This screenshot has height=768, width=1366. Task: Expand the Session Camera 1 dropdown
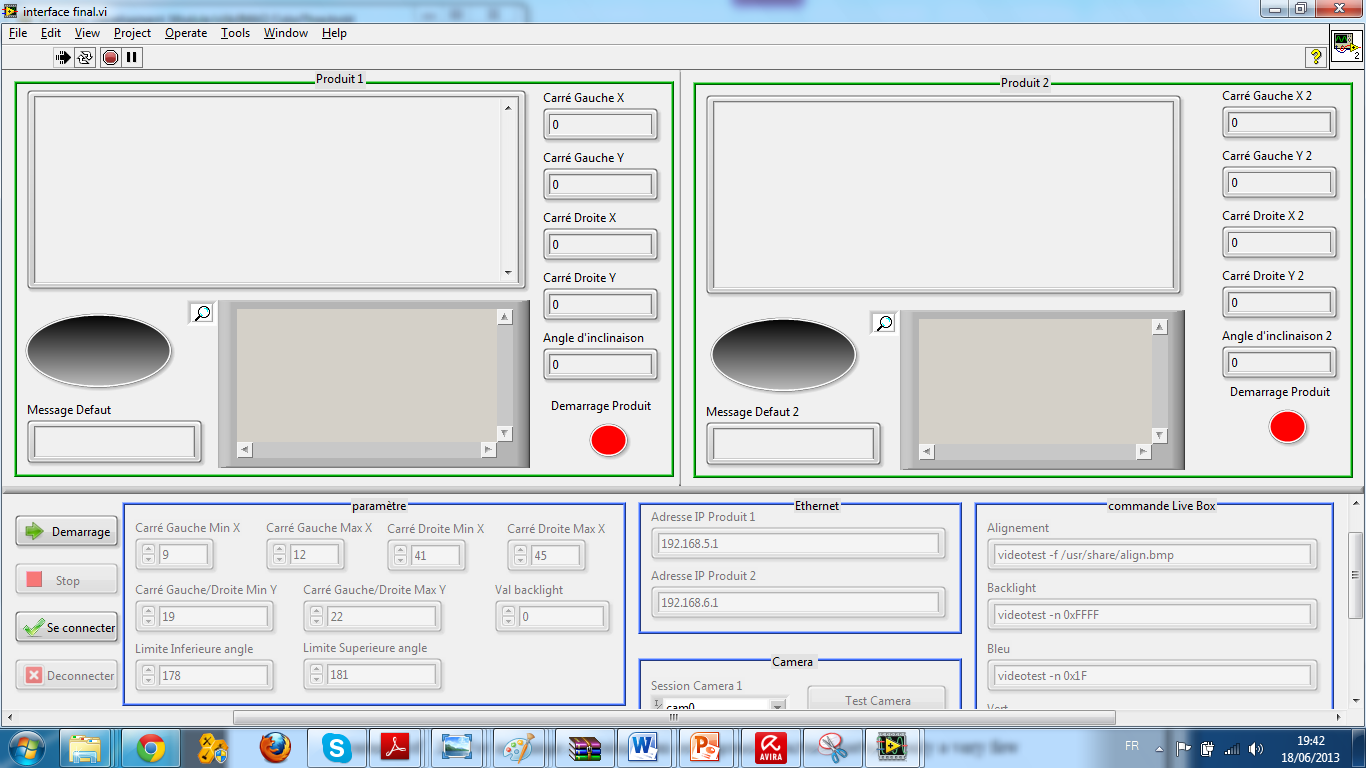[x=777, y=706]
